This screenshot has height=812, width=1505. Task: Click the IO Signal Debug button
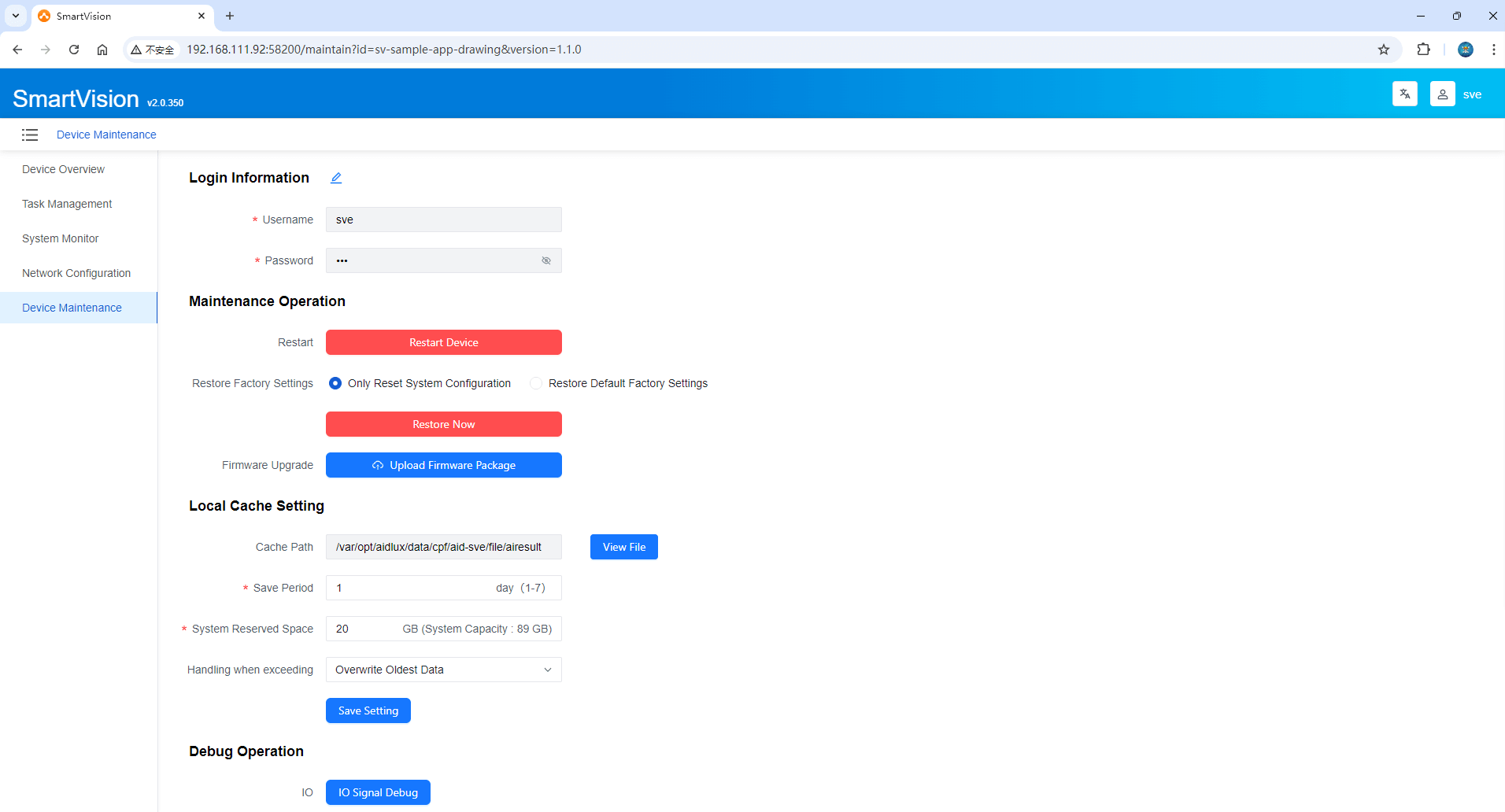(378, 792)
